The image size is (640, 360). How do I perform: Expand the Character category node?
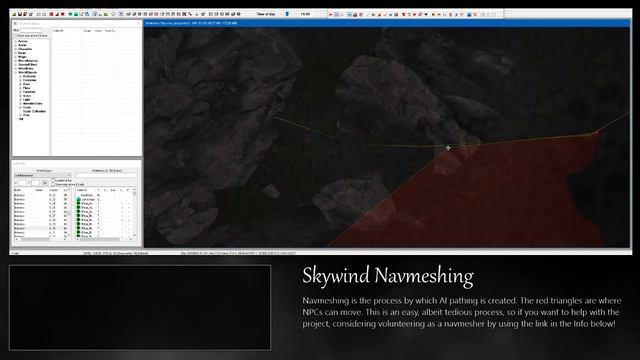pos(16,49)
